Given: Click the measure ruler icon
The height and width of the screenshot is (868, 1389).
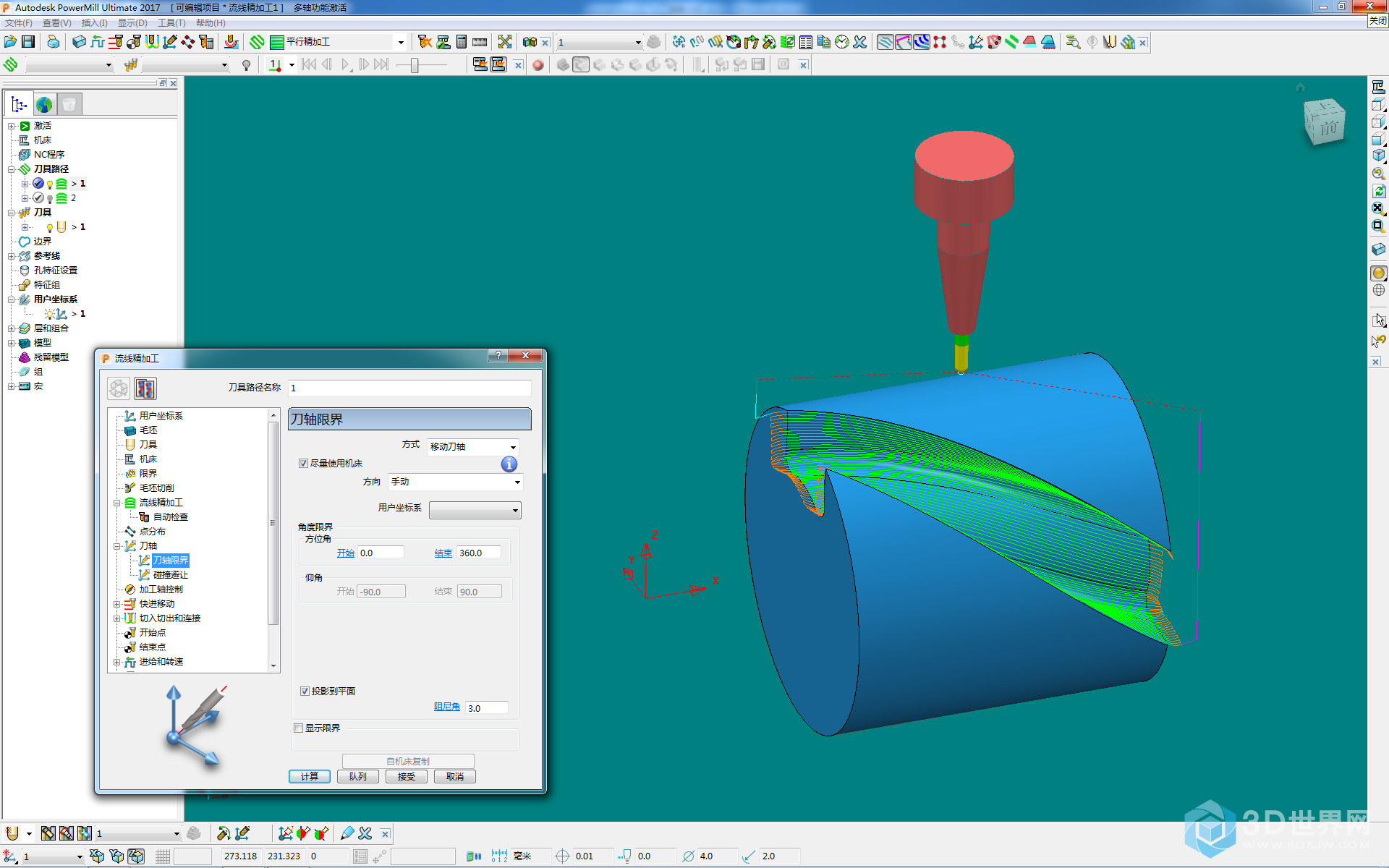Looking at the screenshot, I should point(480,42).
